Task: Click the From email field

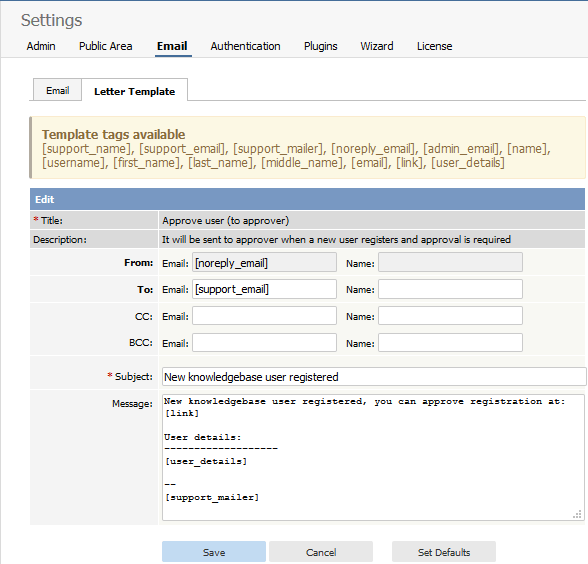Action: (264, 262)
